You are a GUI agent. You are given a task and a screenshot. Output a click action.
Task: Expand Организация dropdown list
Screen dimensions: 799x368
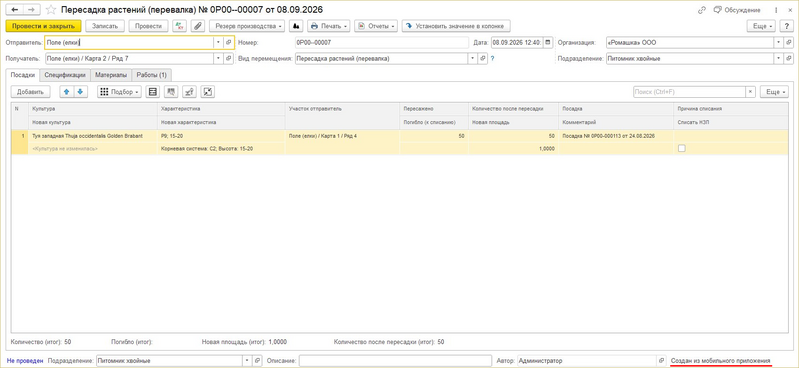(x=779, y=42)
